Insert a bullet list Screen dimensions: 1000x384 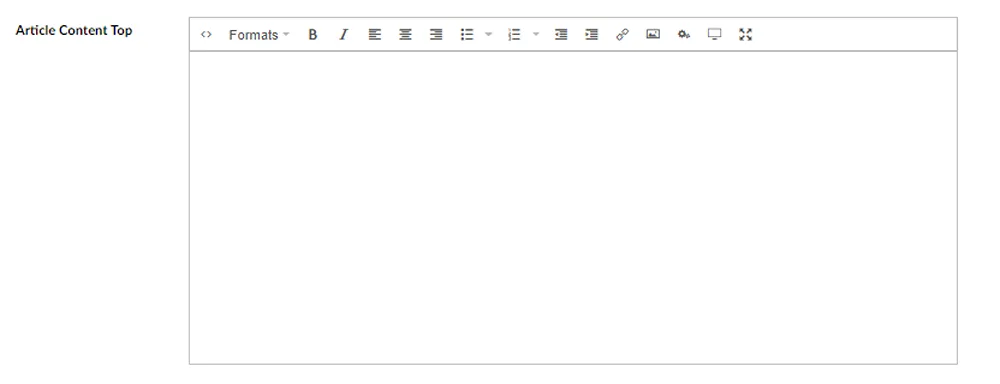tap(467, 34)
